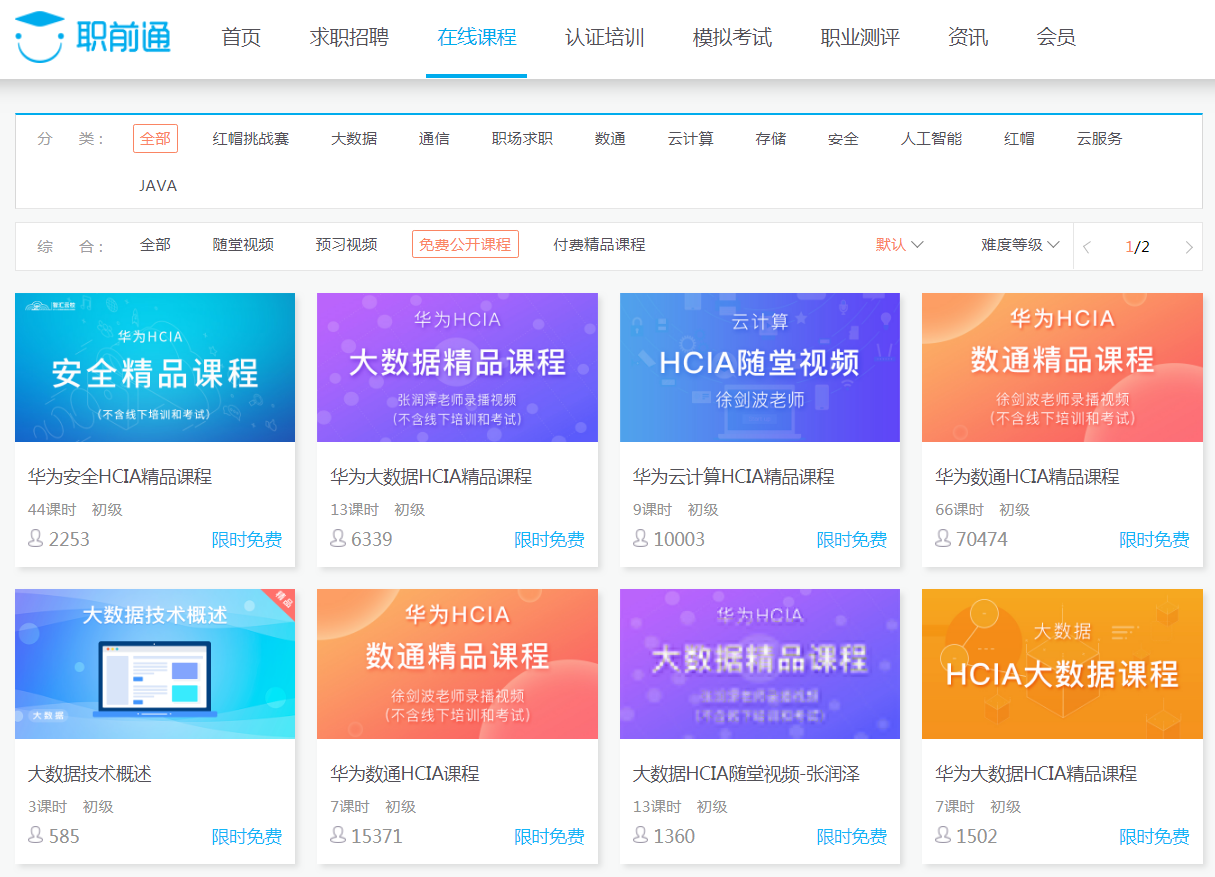
Task: Filter category by 人工智能
Action: [x=931, y=139]
